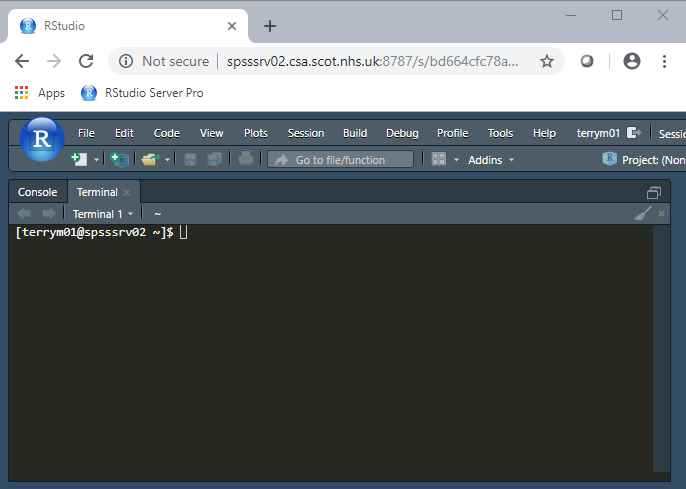The image size is (686, 489).
Task: Bookmark this page with star icon
Action: [x=547, y=61]
